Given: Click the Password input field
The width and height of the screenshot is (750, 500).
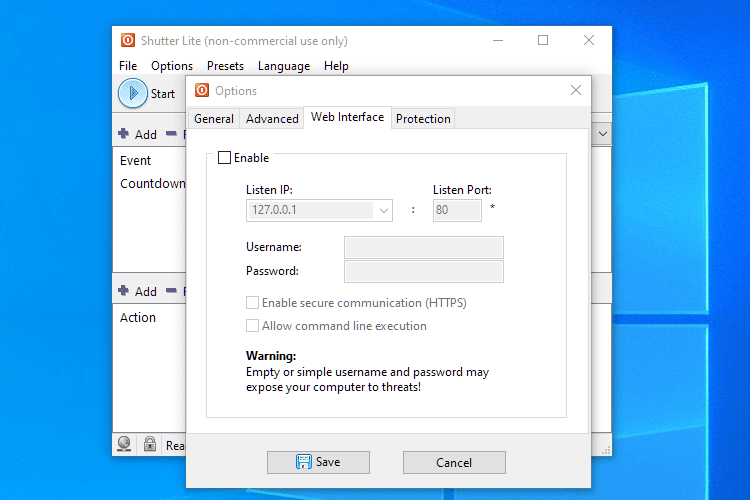Looking at the screenshot, I should (x=423, y=271).
